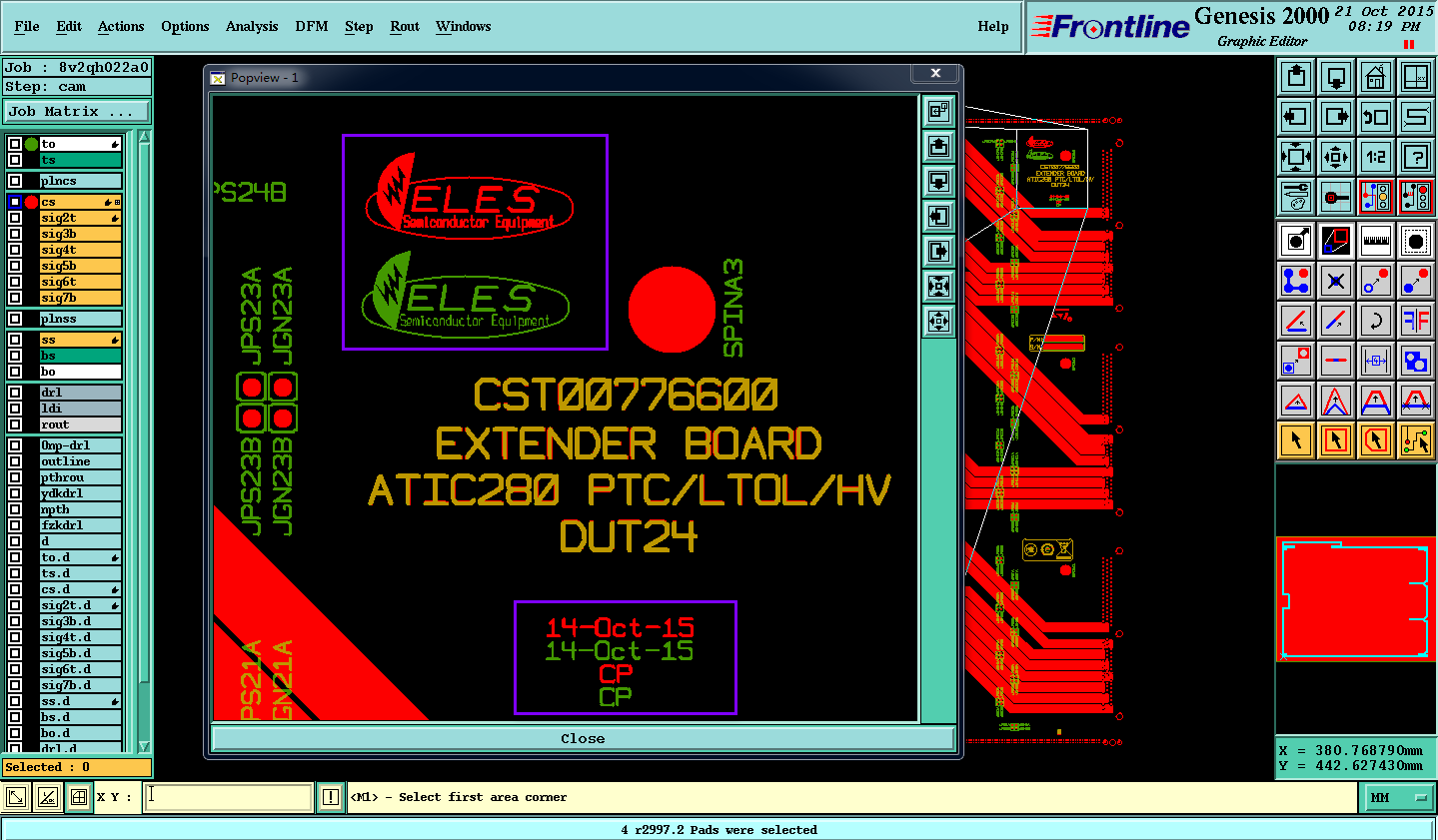The width and height of the screenshot is (1438, 840).
Task: Open the Rout menu
Action: tap(405, 26)
